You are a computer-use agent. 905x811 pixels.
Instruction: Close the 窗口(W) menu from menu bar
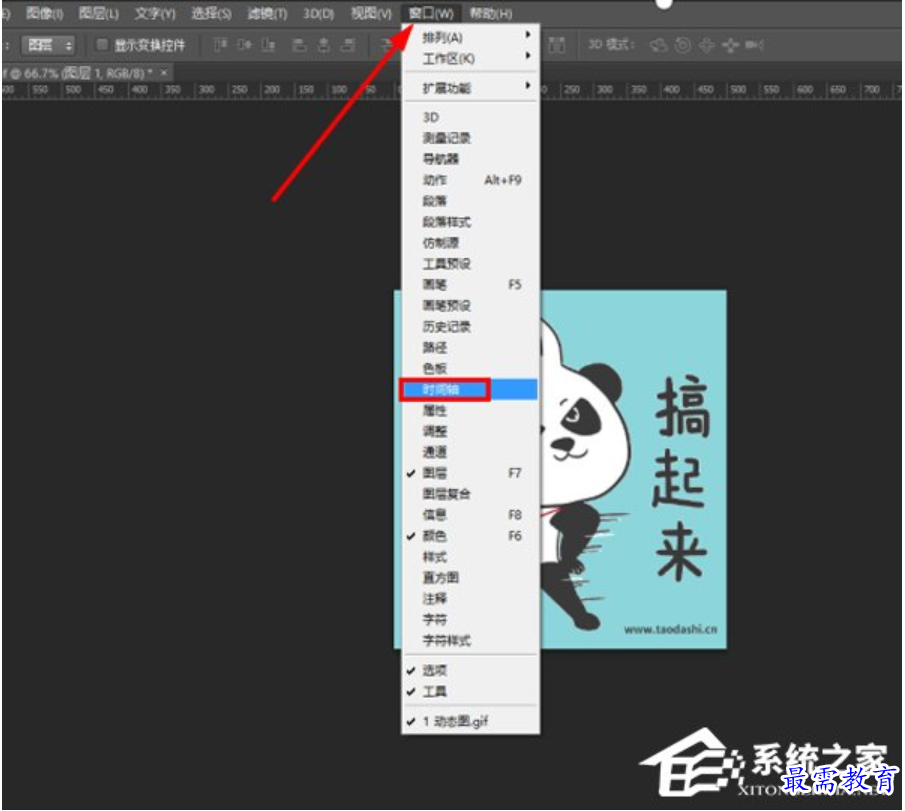[431, 13]
